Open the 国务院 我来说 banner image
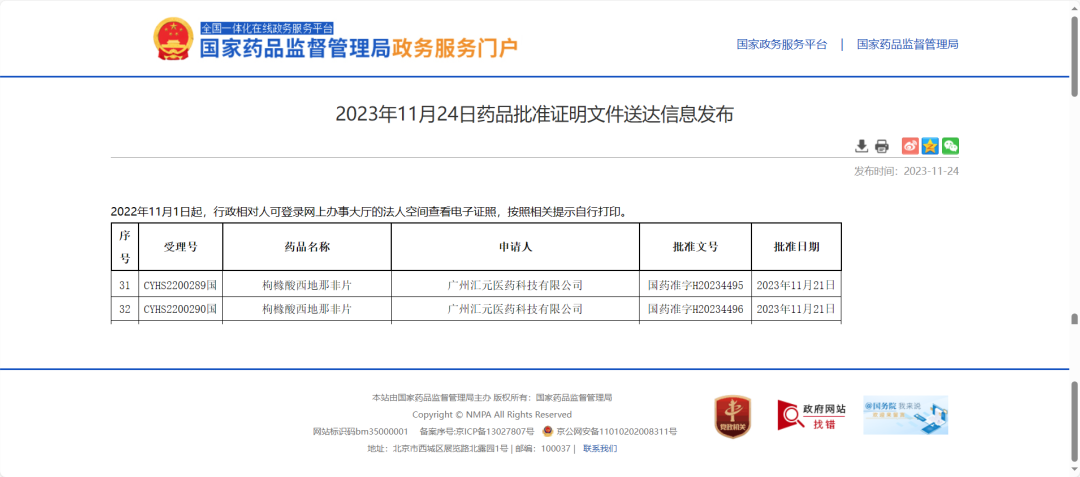The width and height of the screenshot is (1080, 477). point(905,415)
